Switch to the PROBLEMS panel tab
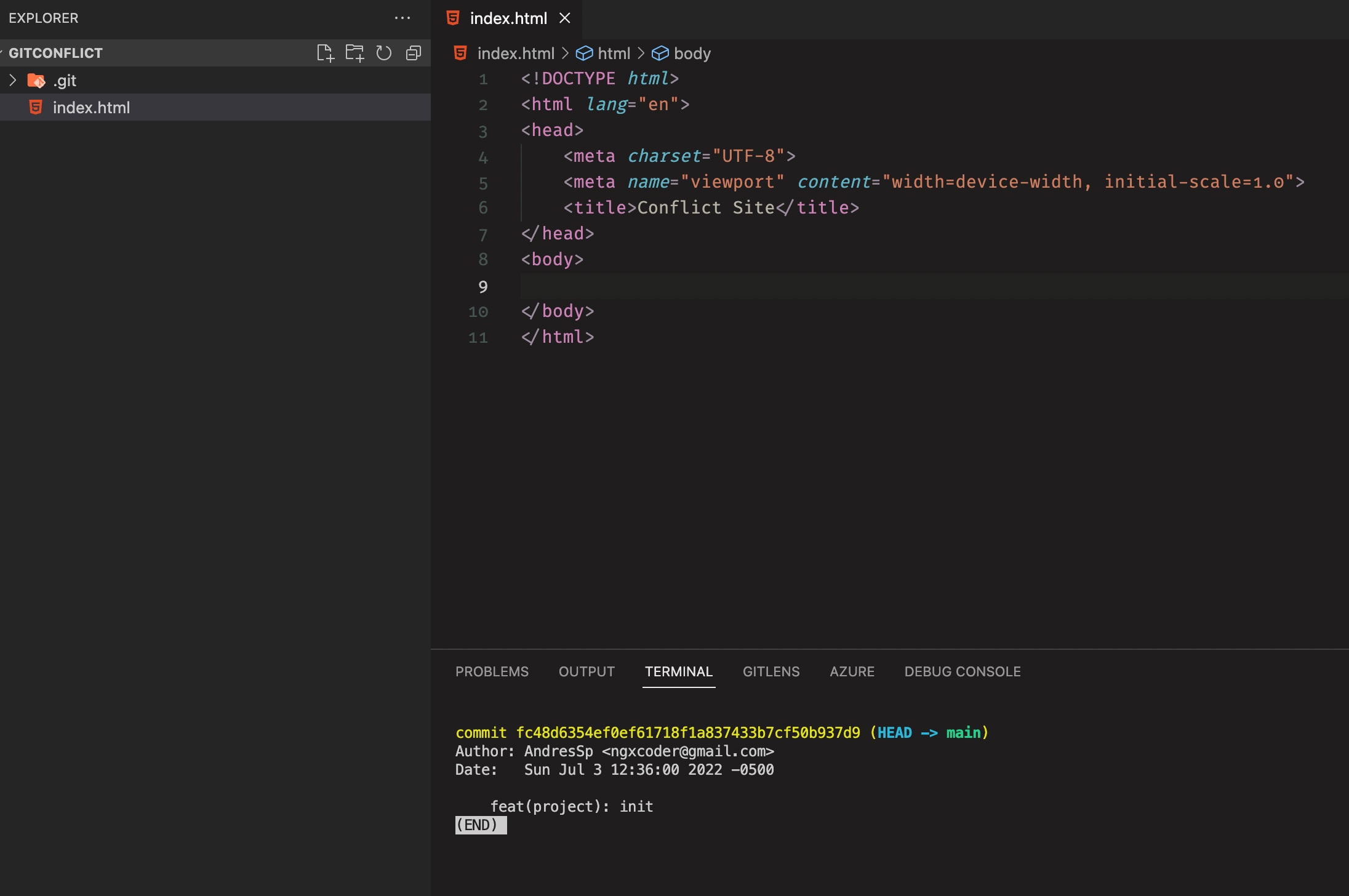The width and height of the screenshot is (1349, 896). pyautogui.click(x=492, y=671)
